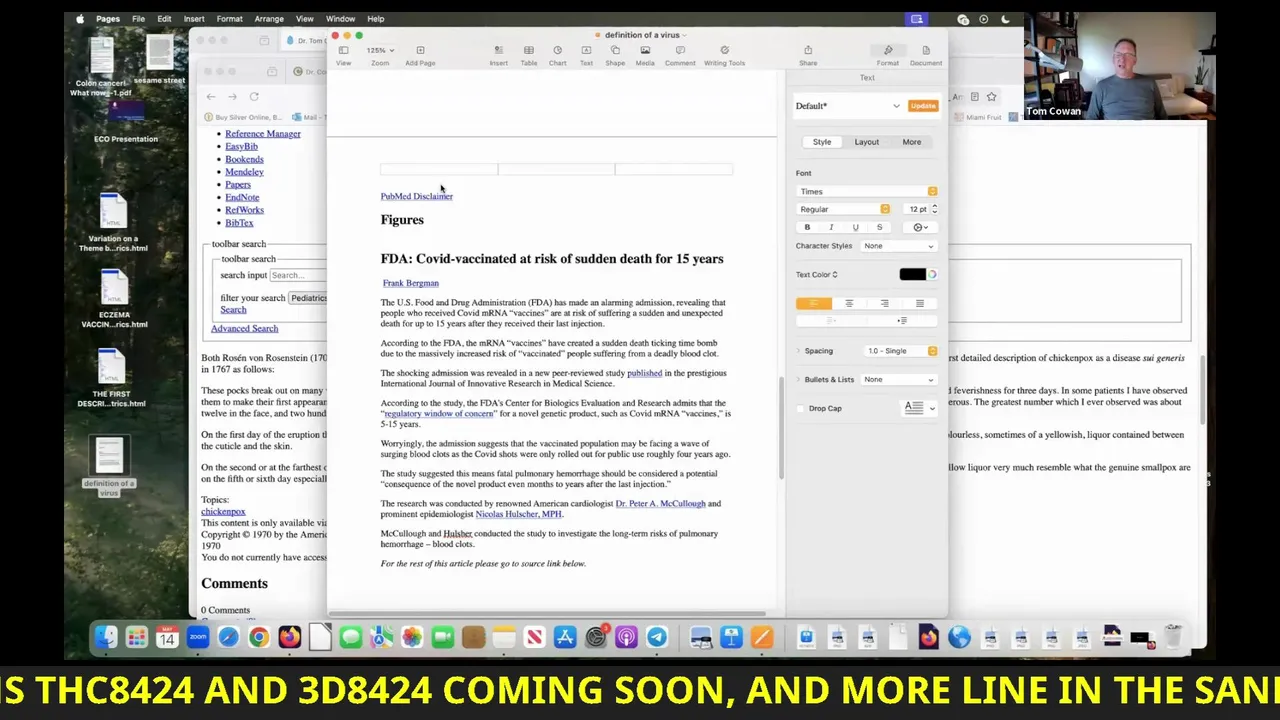Click the toolbar search input in browser window
Screen dimensions: 1280x720
[297, 275]
